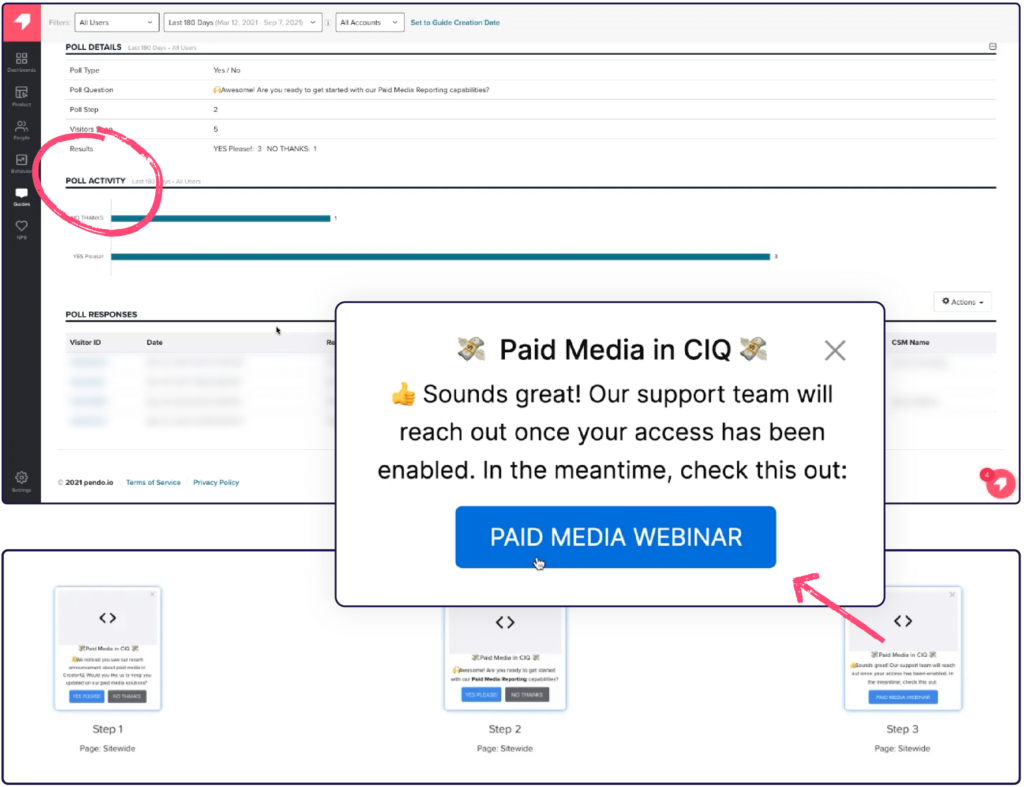
Task: Open the Last 180 Days date dropdown
Action: pos(242,22)
